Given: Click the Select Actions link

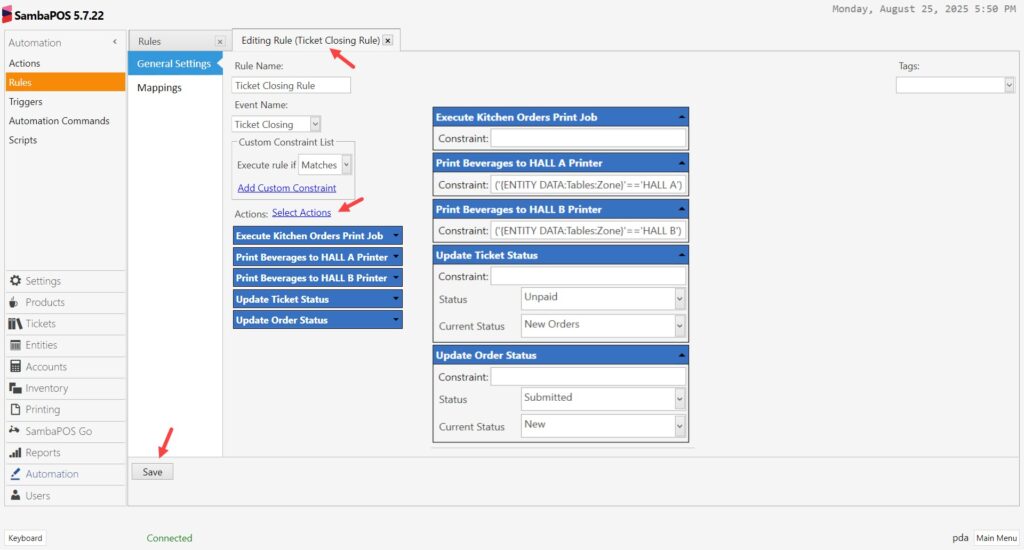Looking at the screenshot, I should pos(301,212).
